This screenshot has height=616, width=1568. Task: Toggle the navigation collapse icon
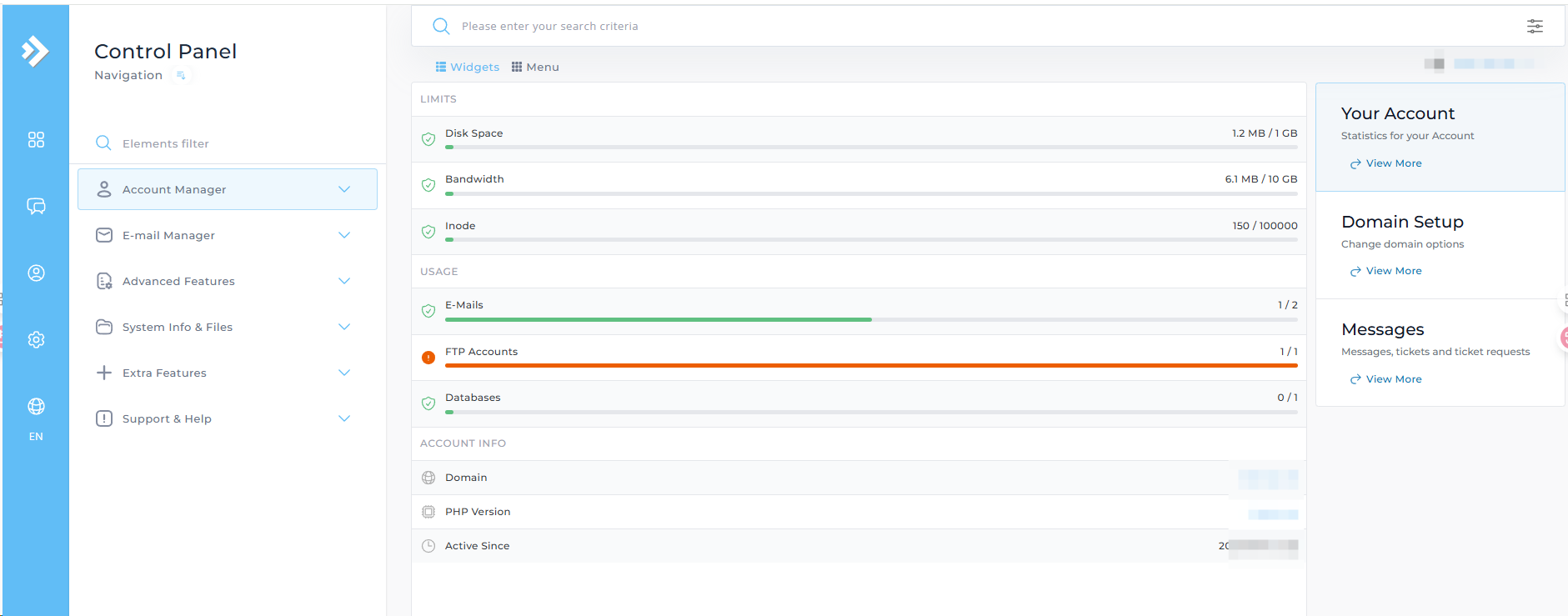click(181, 75)
